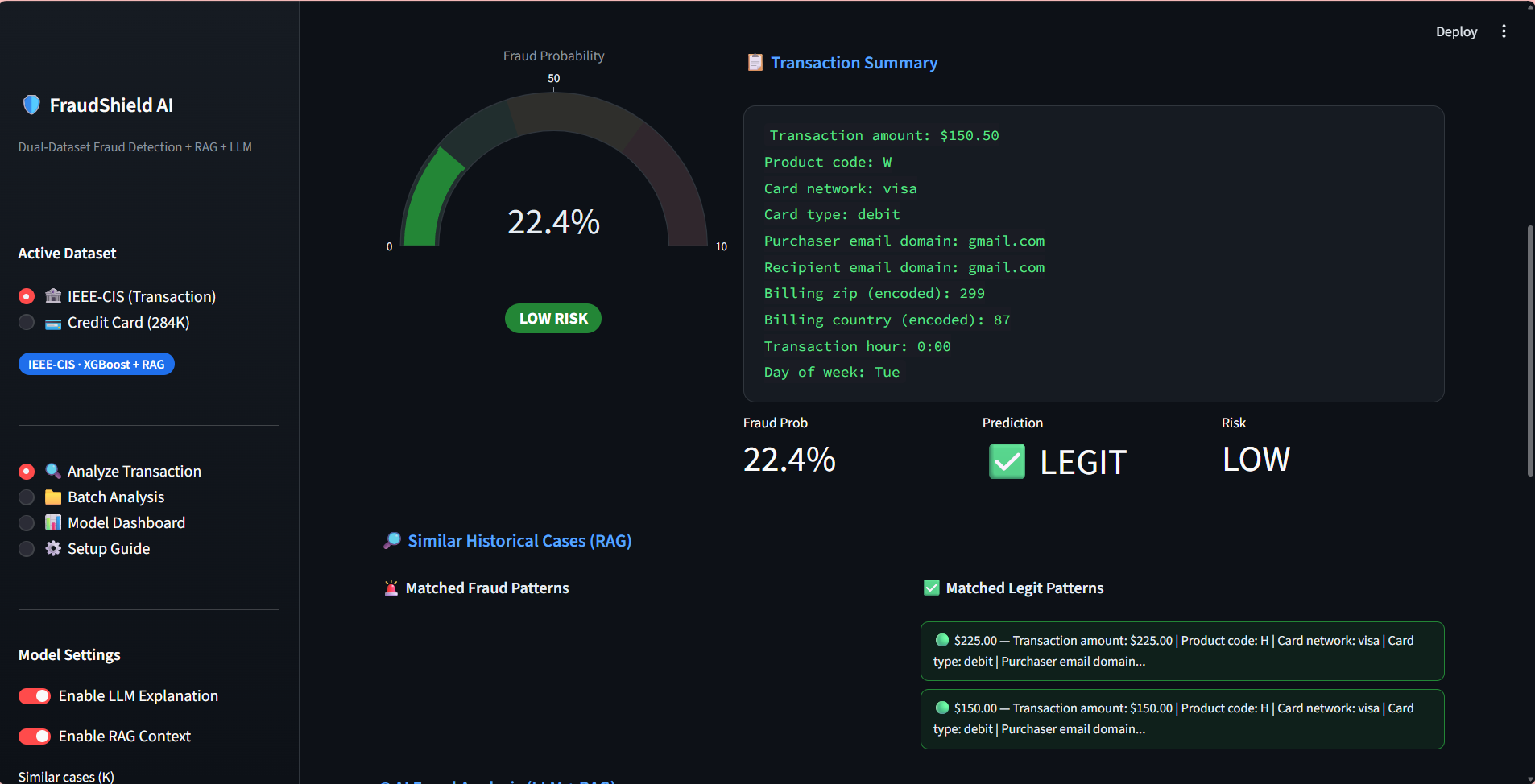Turn off Enable RAG Context
1535x784 pixels.
tap(34, 736)
